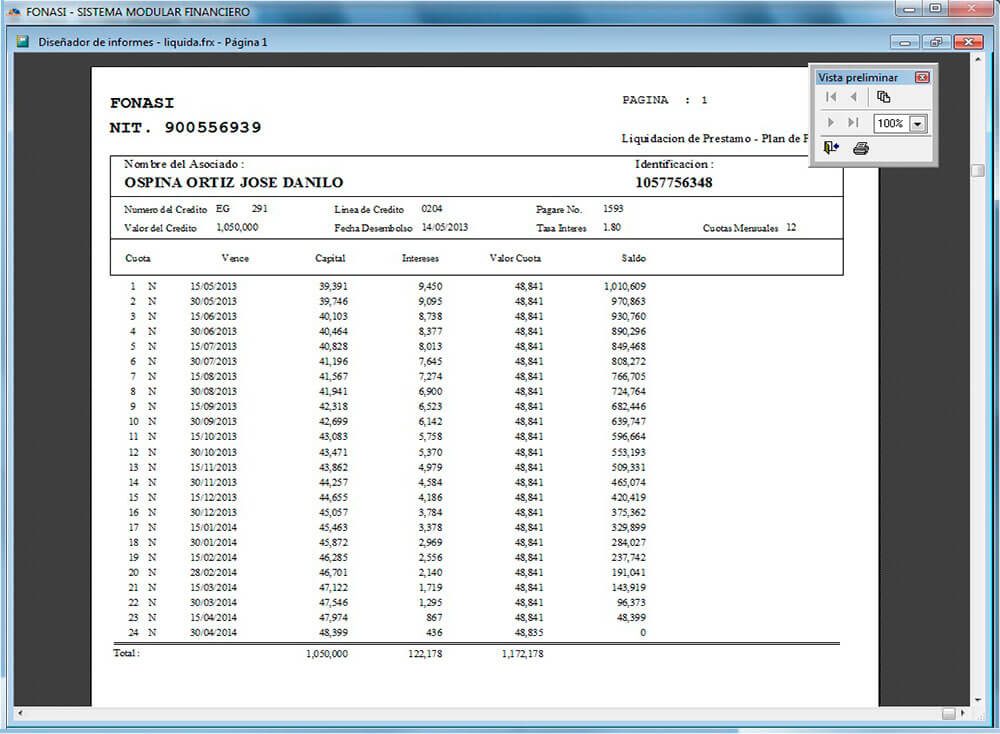Click vertical scrollbar up arrow
This screenshot has height=734, width=1000.
[x=978, y=60]
